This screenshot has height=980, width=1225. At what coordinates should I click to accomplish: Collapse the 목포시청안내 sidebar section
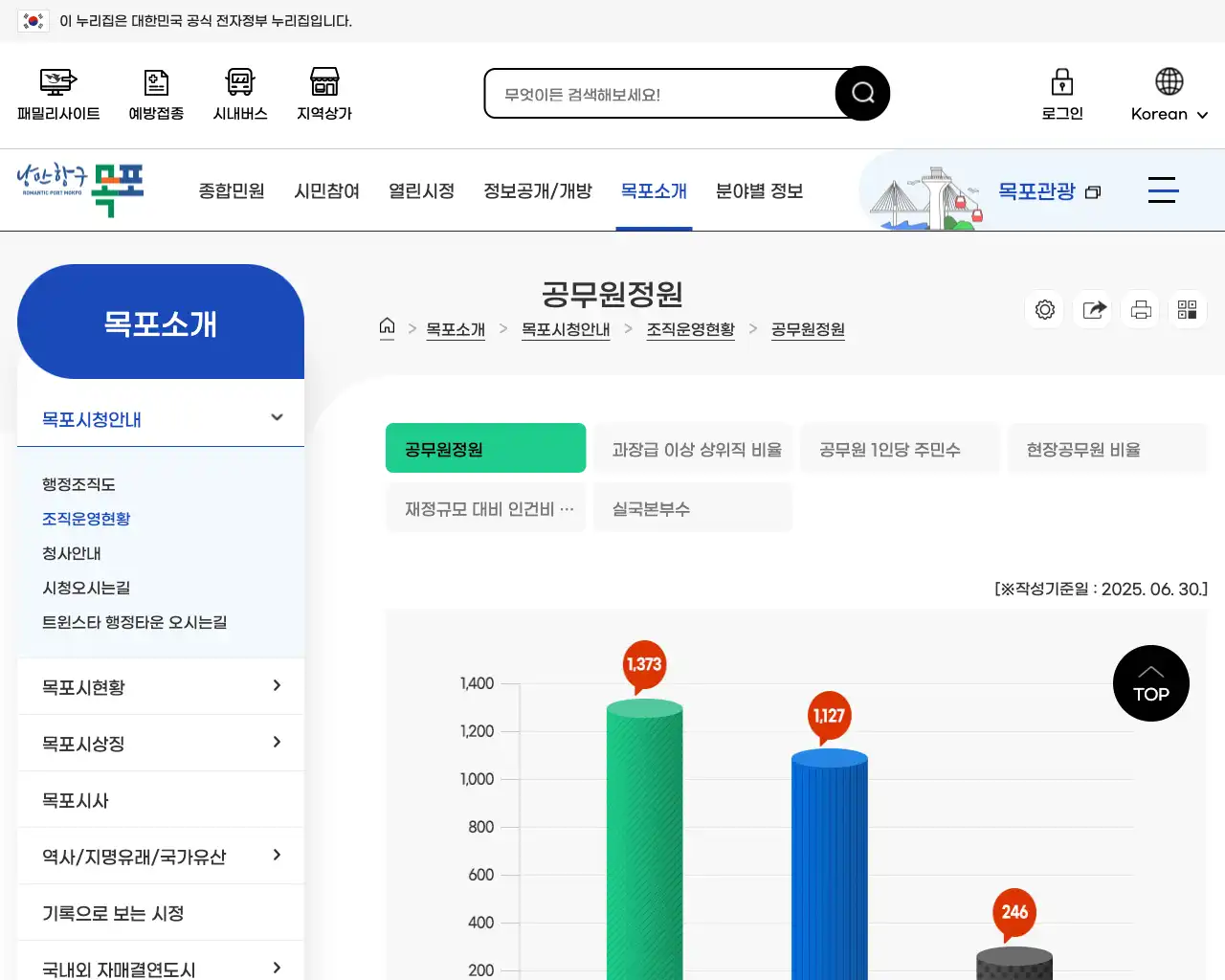point(277,418)
